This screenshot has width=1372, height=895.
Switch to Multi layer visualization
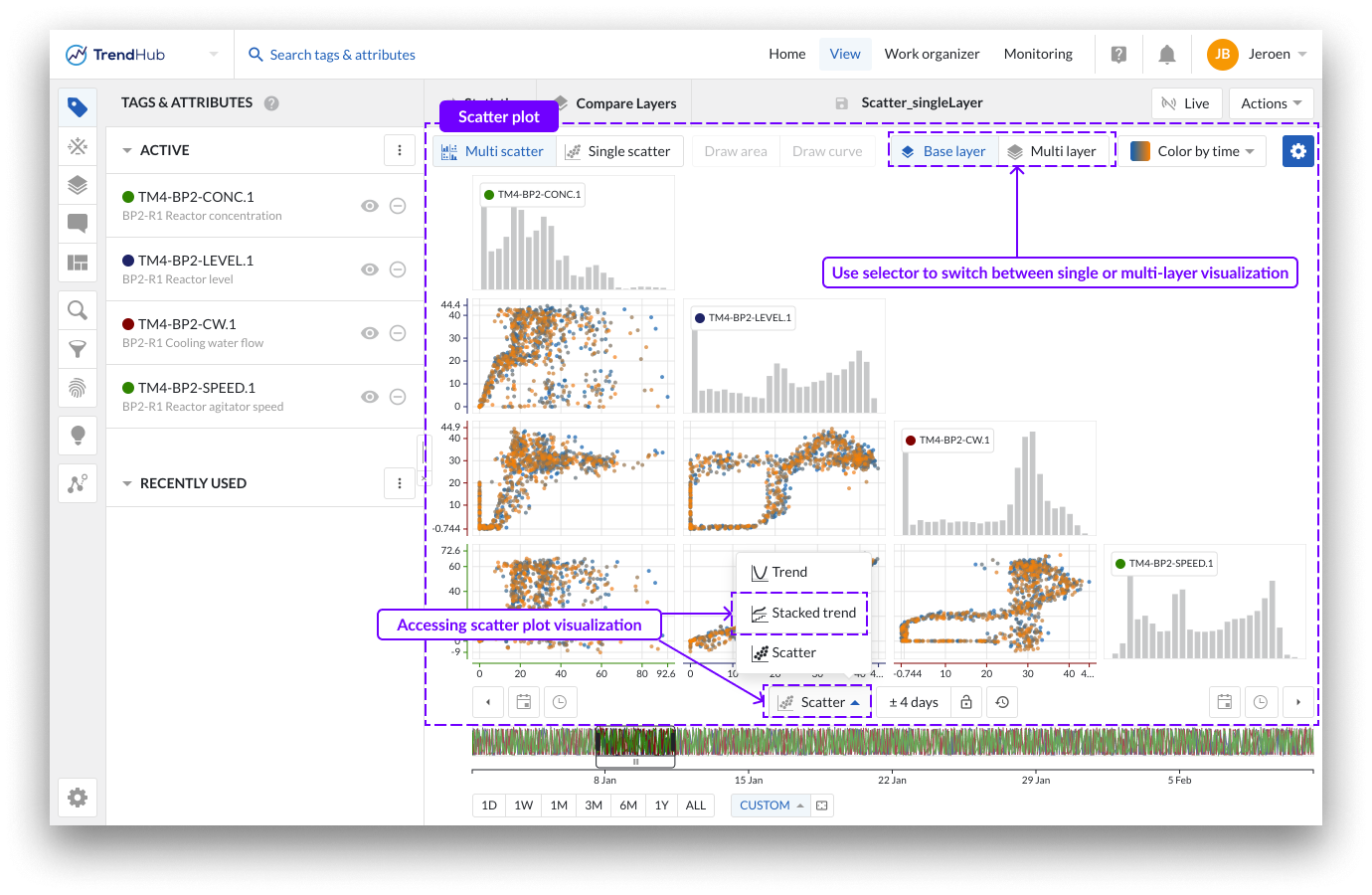click(x=1052, y=151)
